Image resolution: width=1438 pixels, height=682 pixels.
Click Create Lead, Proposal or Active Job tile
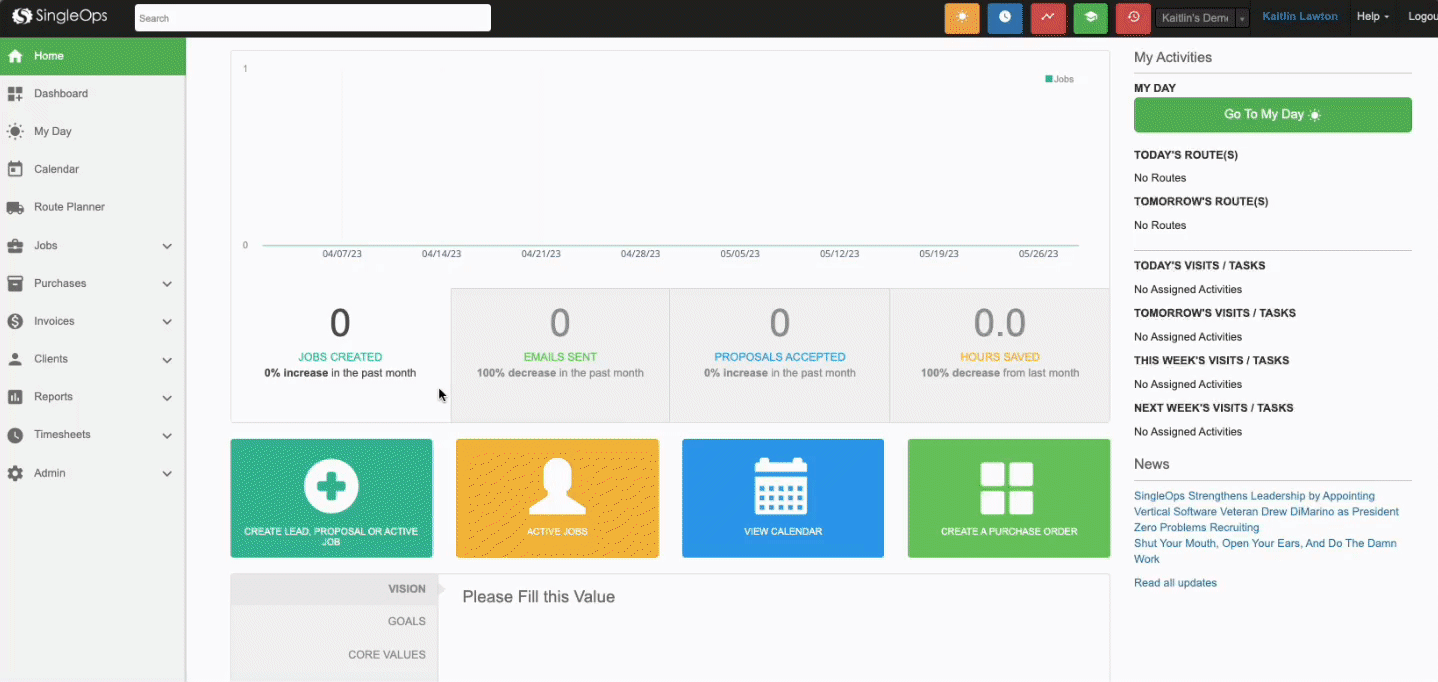point(331,498)
